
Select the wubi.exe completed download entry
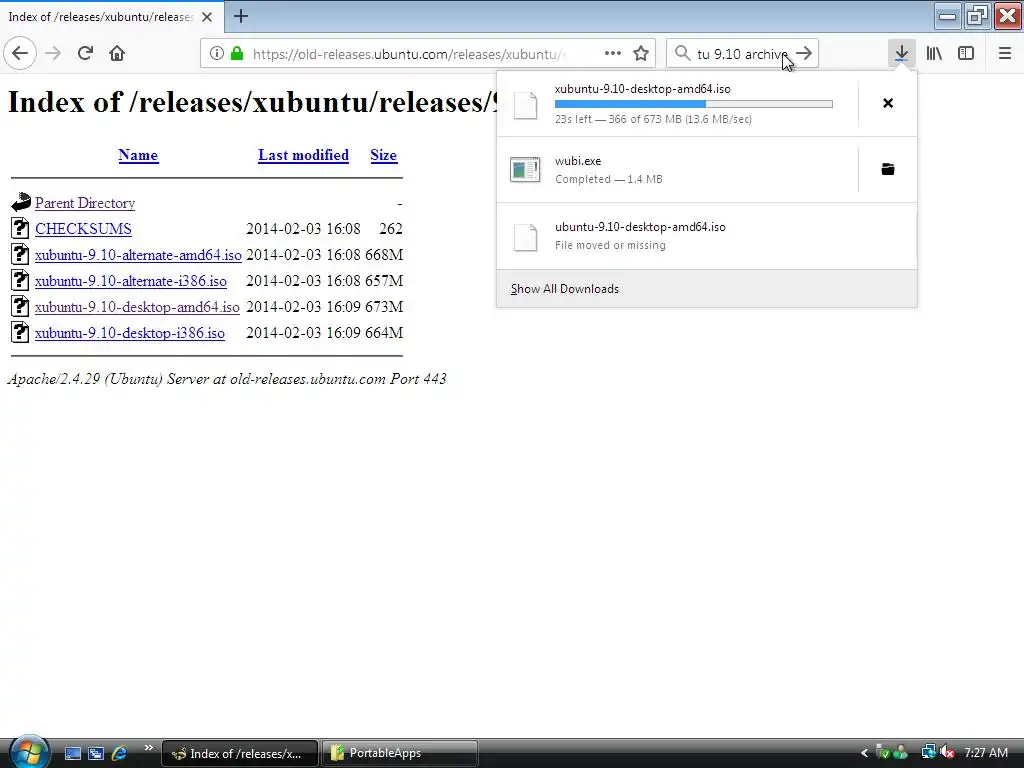[677, 170]
